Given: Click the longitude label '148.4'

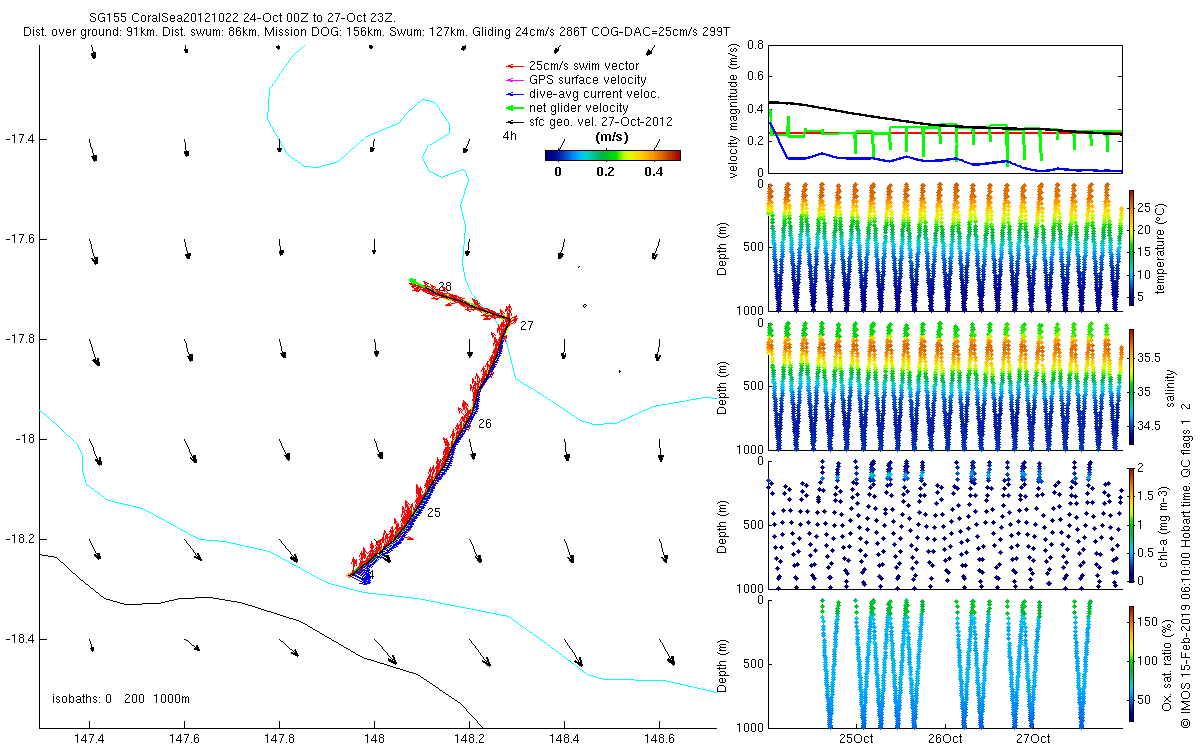Looking at the screenshot, I should 564,739.
